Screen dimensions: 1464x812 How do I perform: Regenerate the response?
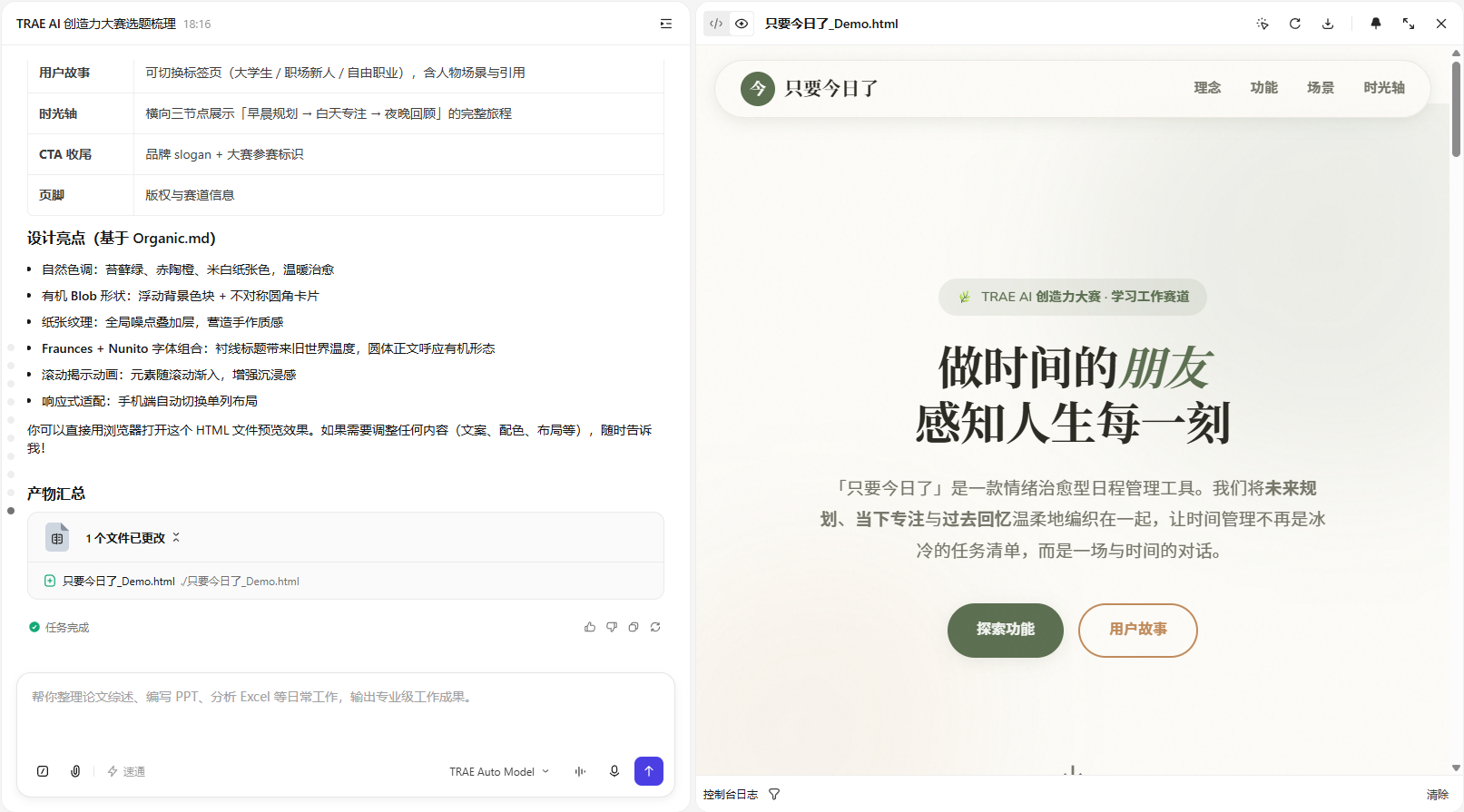coord(655,627)
